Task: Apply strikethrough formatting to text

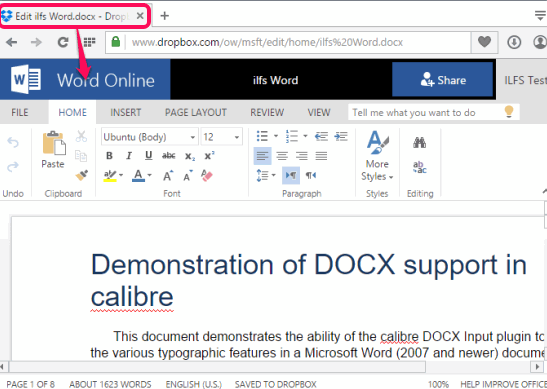Action: pyautogui.click(x=168, y=156)
